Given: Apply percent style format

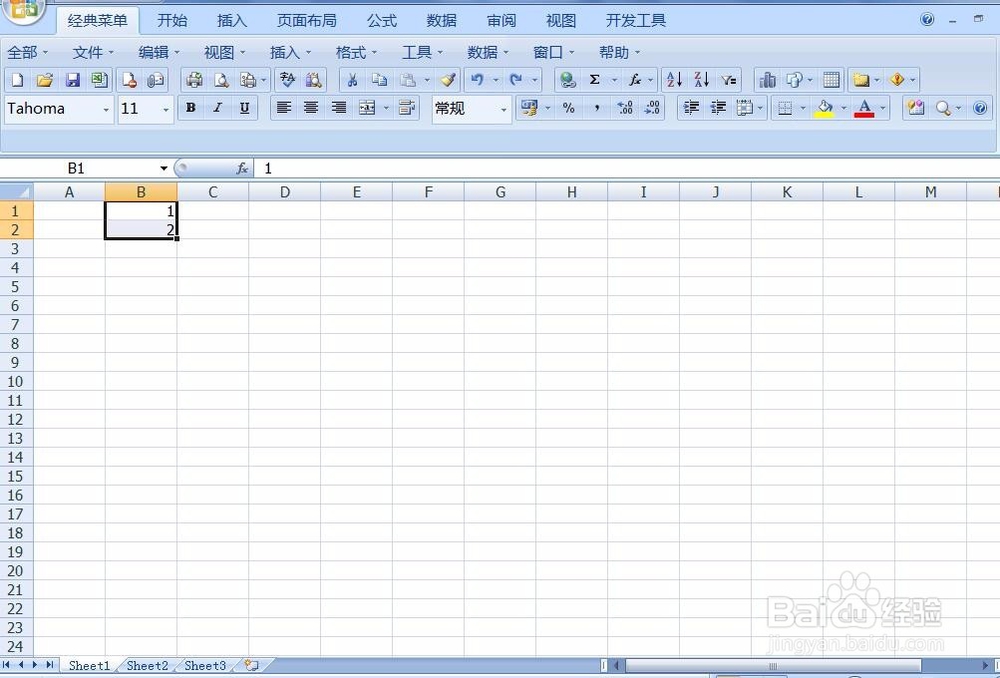Looking at the screenshot, I should pos(568,108).
